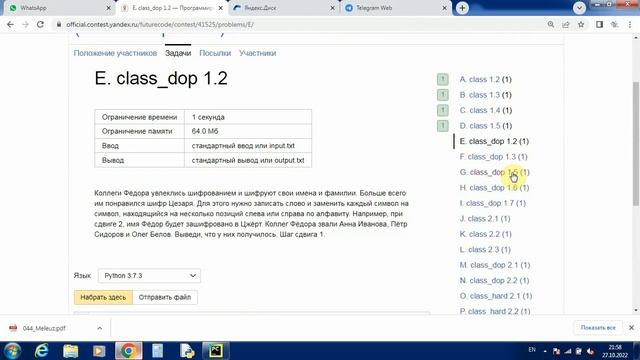The image size is (640, 360).
Task: Open problem I. class_dop 1.7
Action: click(x=493, y=203)
